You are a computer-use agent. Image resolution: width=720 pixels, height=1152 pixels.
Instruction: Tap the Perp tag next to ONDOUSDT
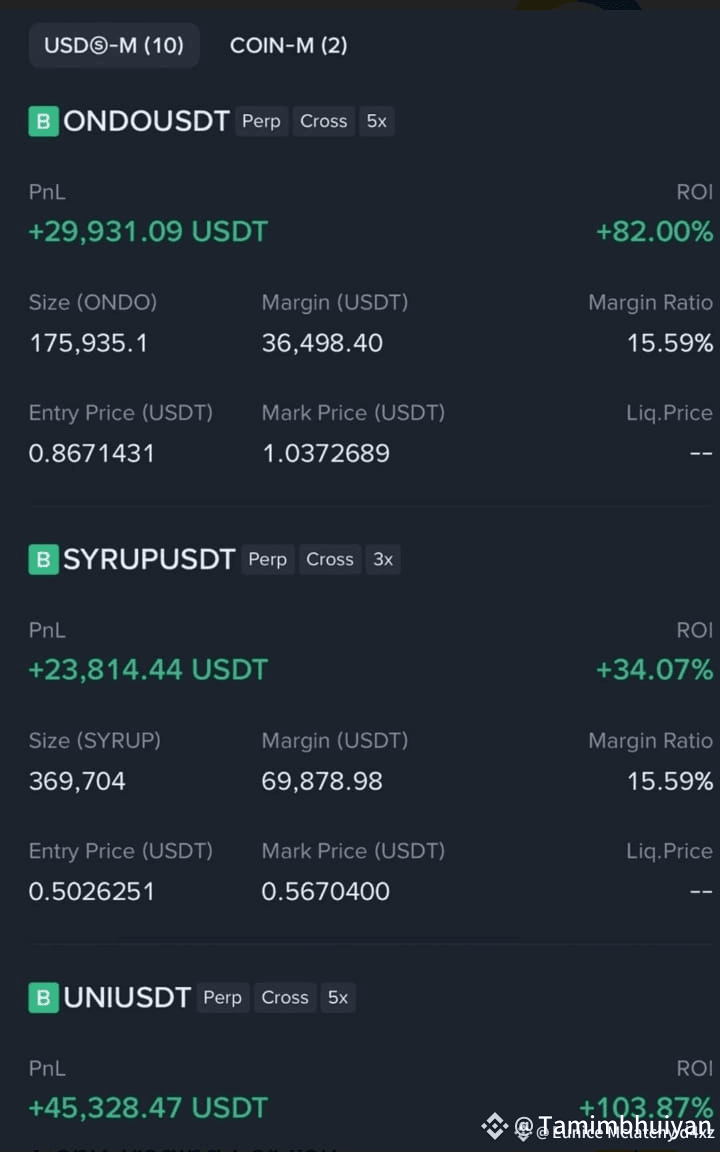[262, 121]
